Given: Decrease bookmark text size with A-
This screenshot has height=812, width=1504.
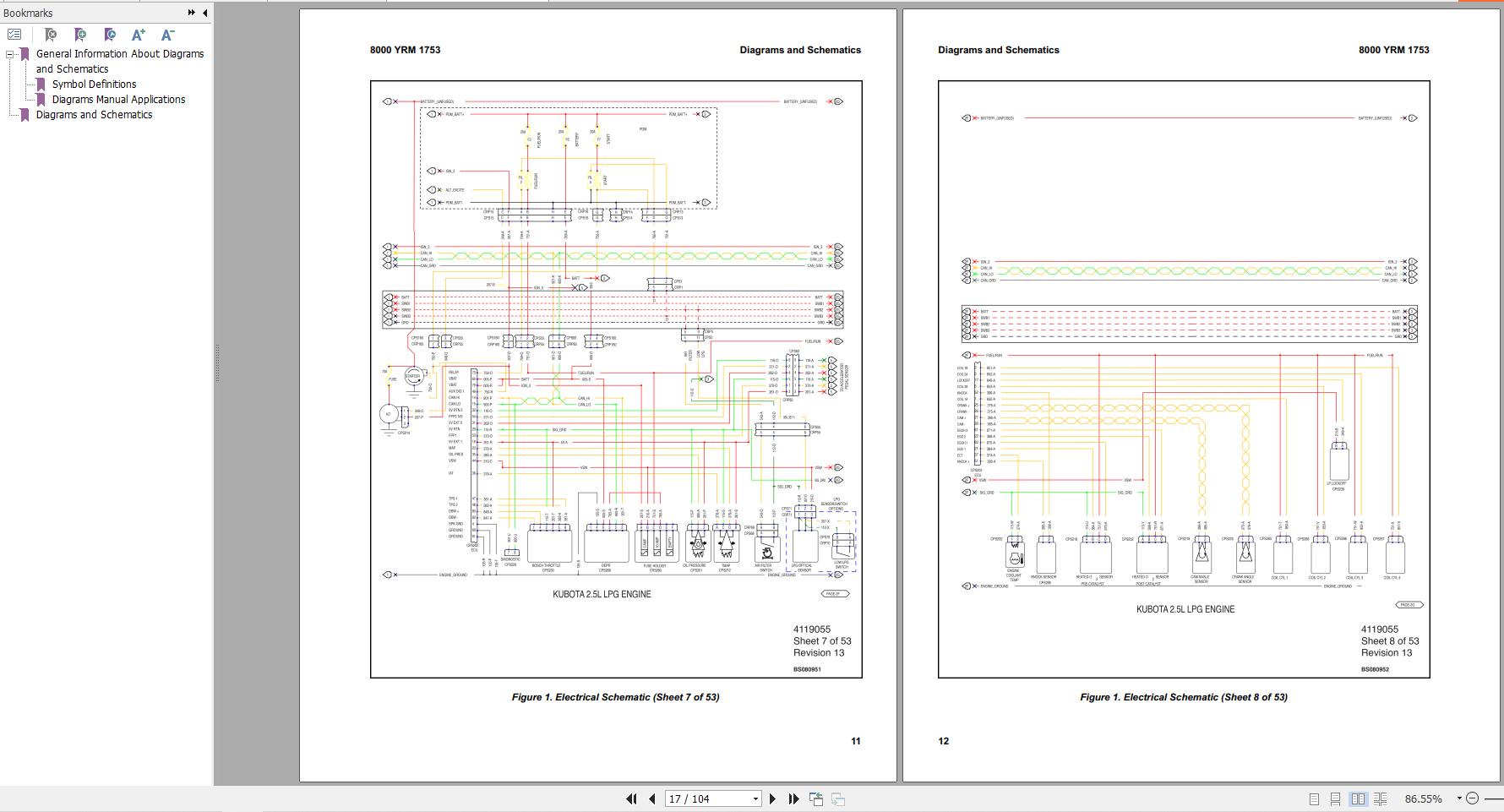Looking at the screenshot, I should click(167, 35).
